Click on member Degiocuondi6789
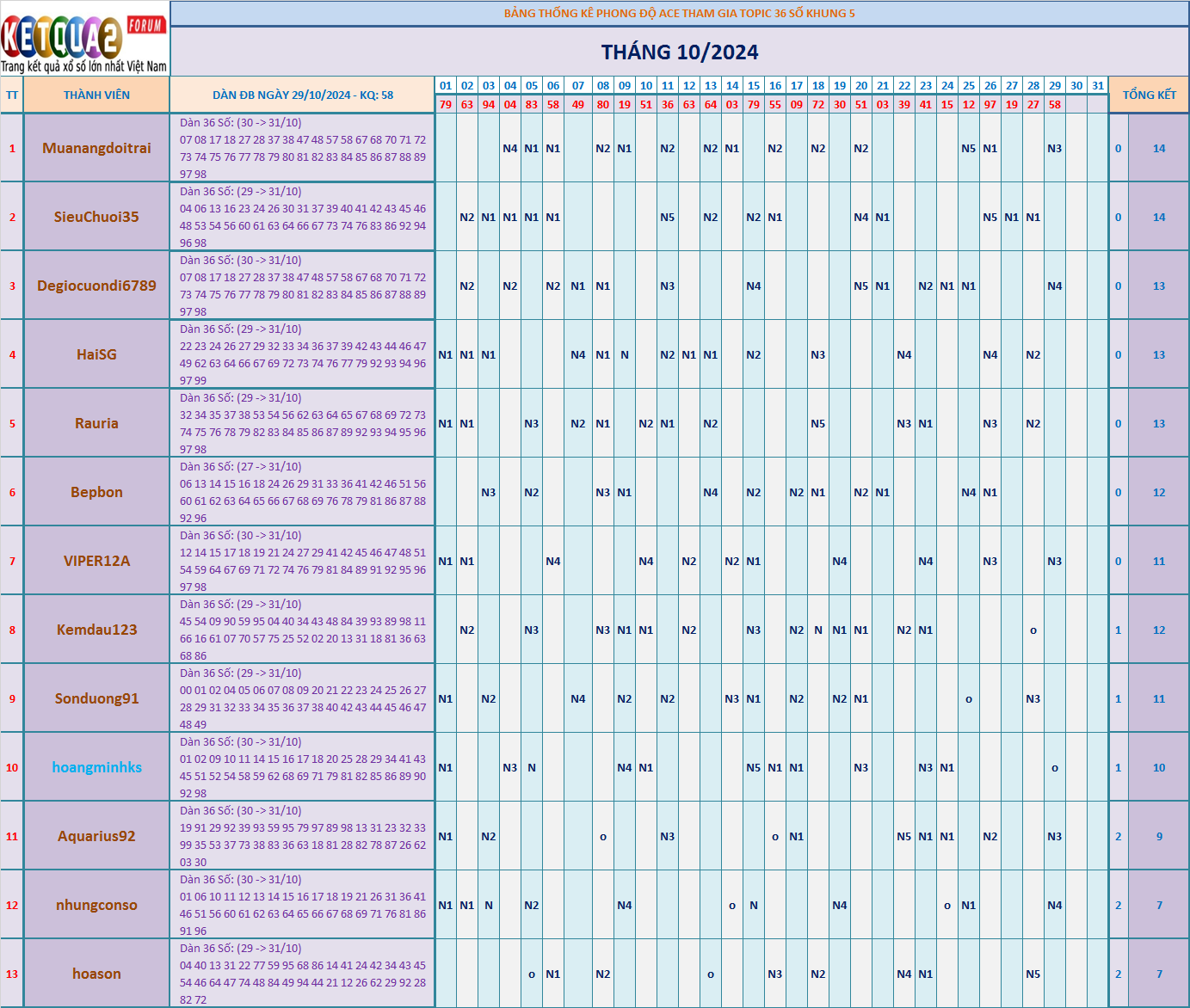This screenshot has width=1190, height=1008. coord(96,286)
